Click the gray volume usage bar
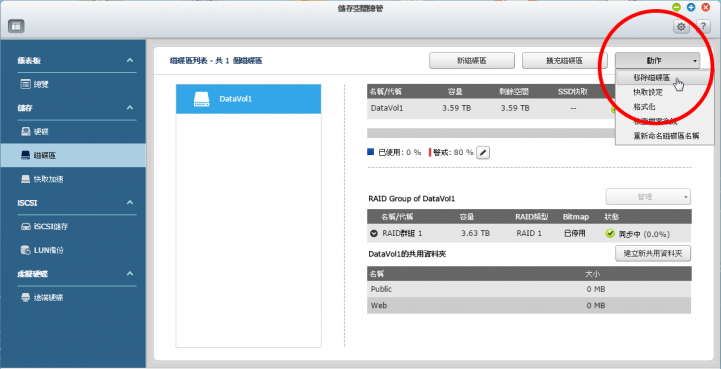This screenshot has height=369, width=721. (x=491, y=133)
